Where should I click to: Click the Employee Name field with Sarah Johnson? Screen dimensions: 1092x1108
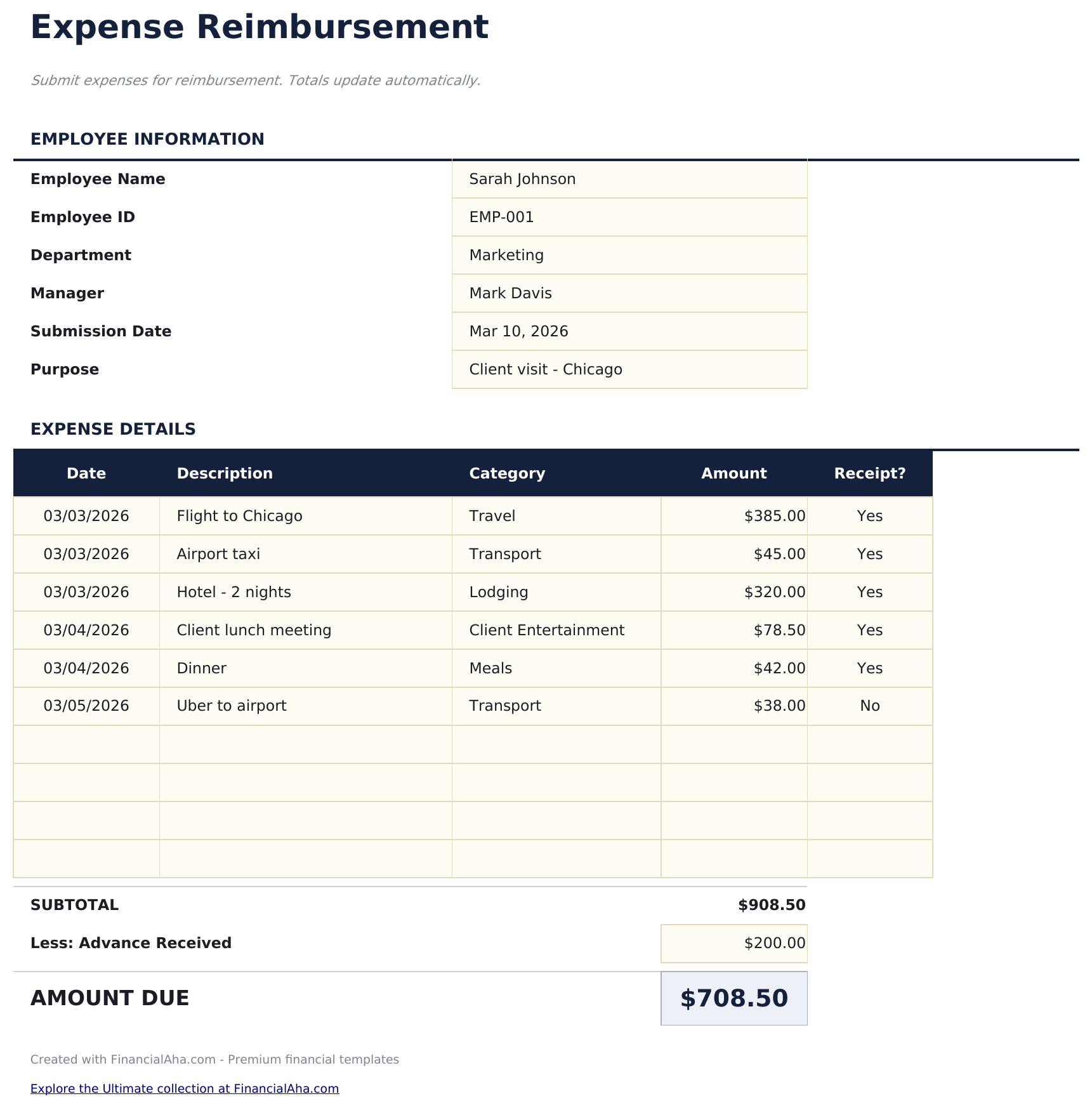[x=629, y=179]
